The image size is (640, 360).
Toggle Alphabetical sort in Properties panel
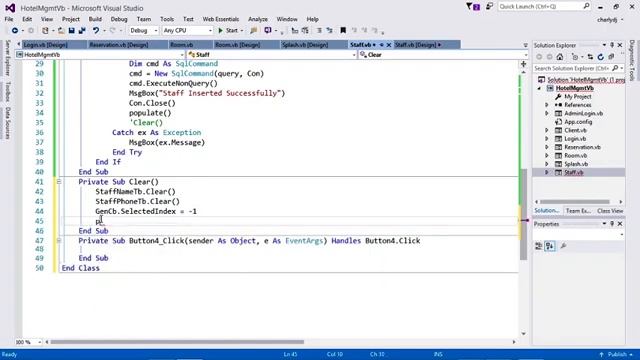point(550,246)
